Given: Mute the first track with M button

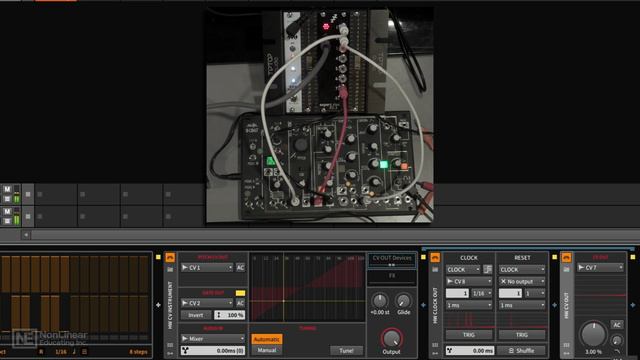Looking at the screenshot, I should [x=7, y=189].
